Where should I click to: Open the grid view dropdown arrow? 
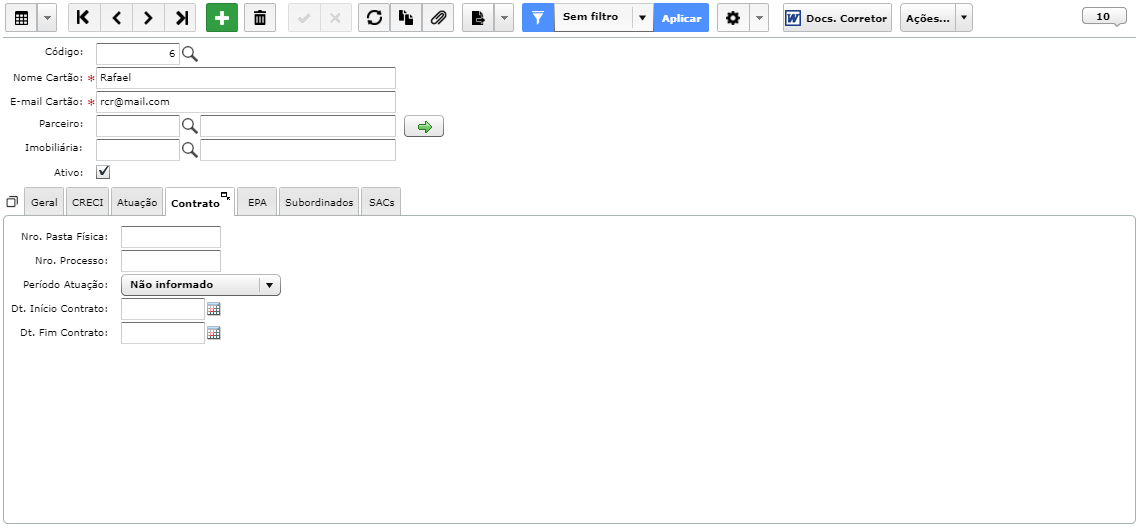pyautogui.click(x=47, y=18)
